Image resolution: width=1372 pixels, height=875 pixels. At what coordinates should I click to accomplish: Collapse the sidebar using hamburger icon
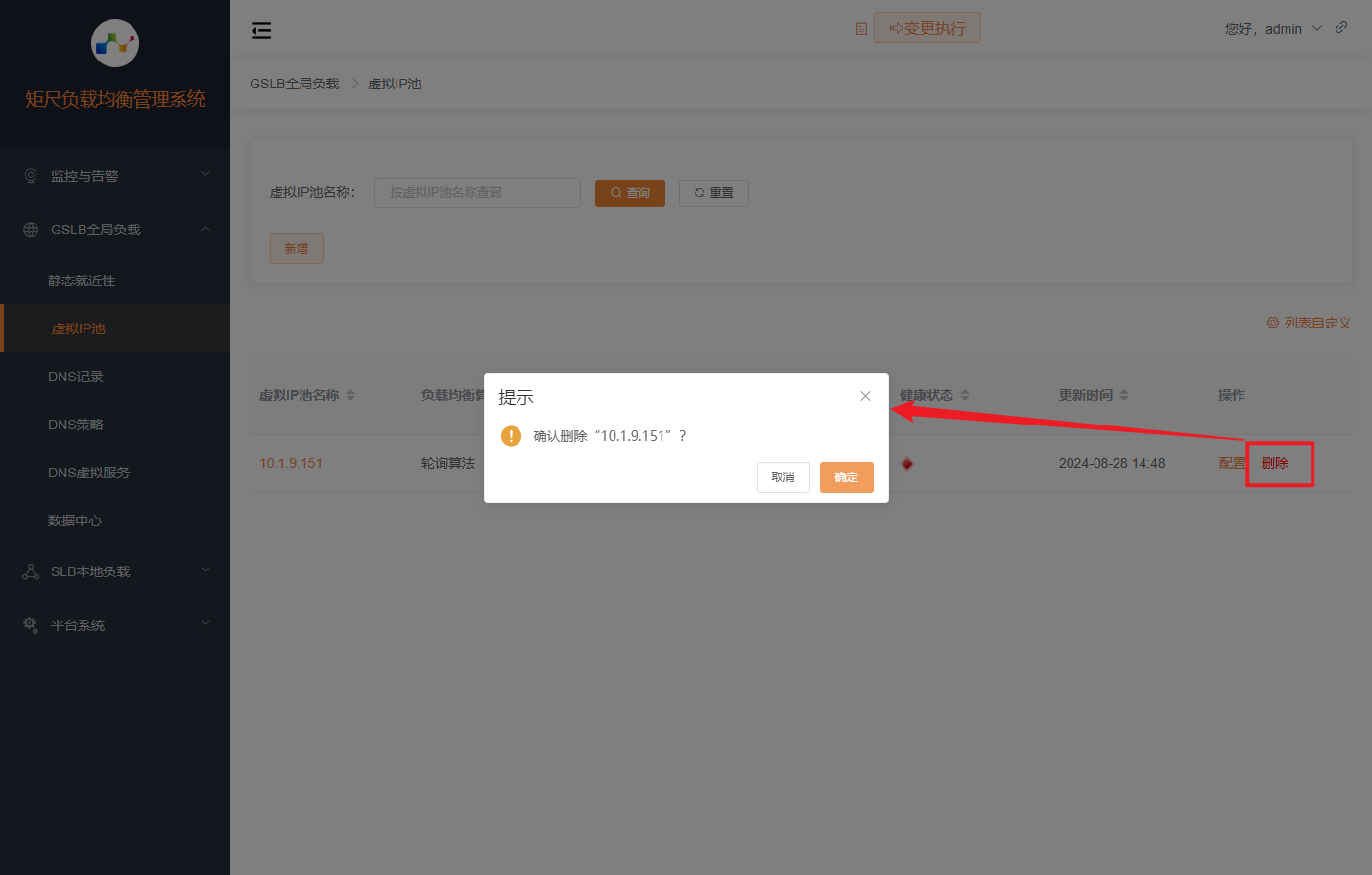(x=261, y=31)
